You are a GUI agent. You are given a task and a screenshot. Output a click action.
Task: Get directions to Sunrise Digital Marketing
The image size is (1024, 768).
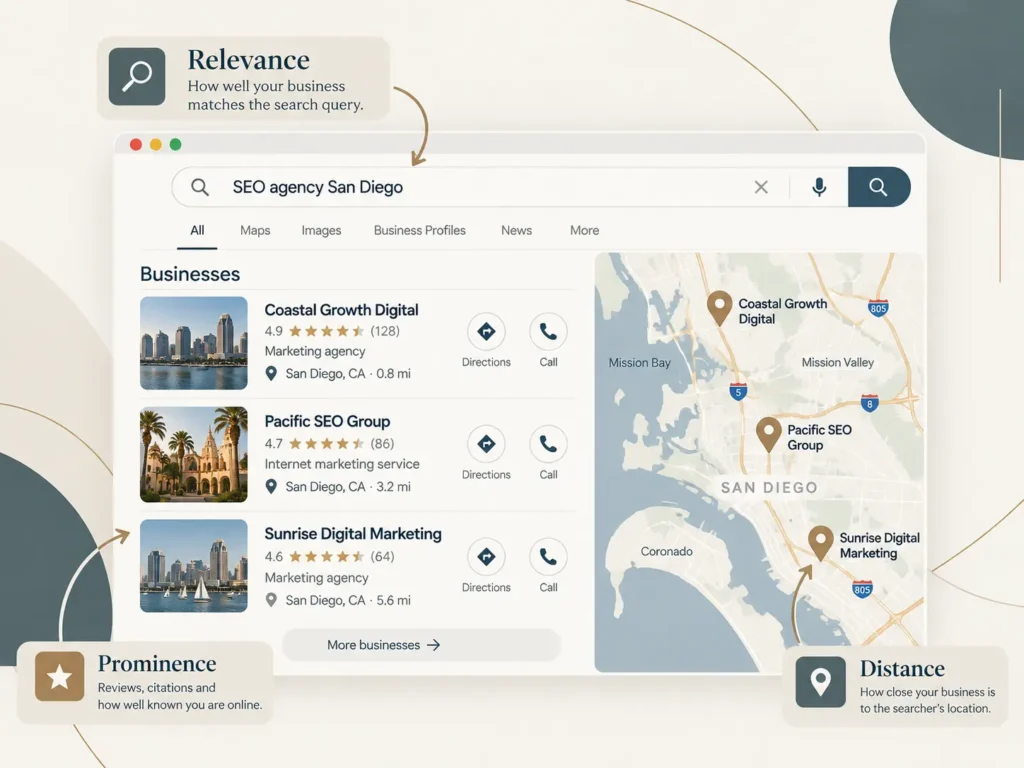[x=486, y=557]
